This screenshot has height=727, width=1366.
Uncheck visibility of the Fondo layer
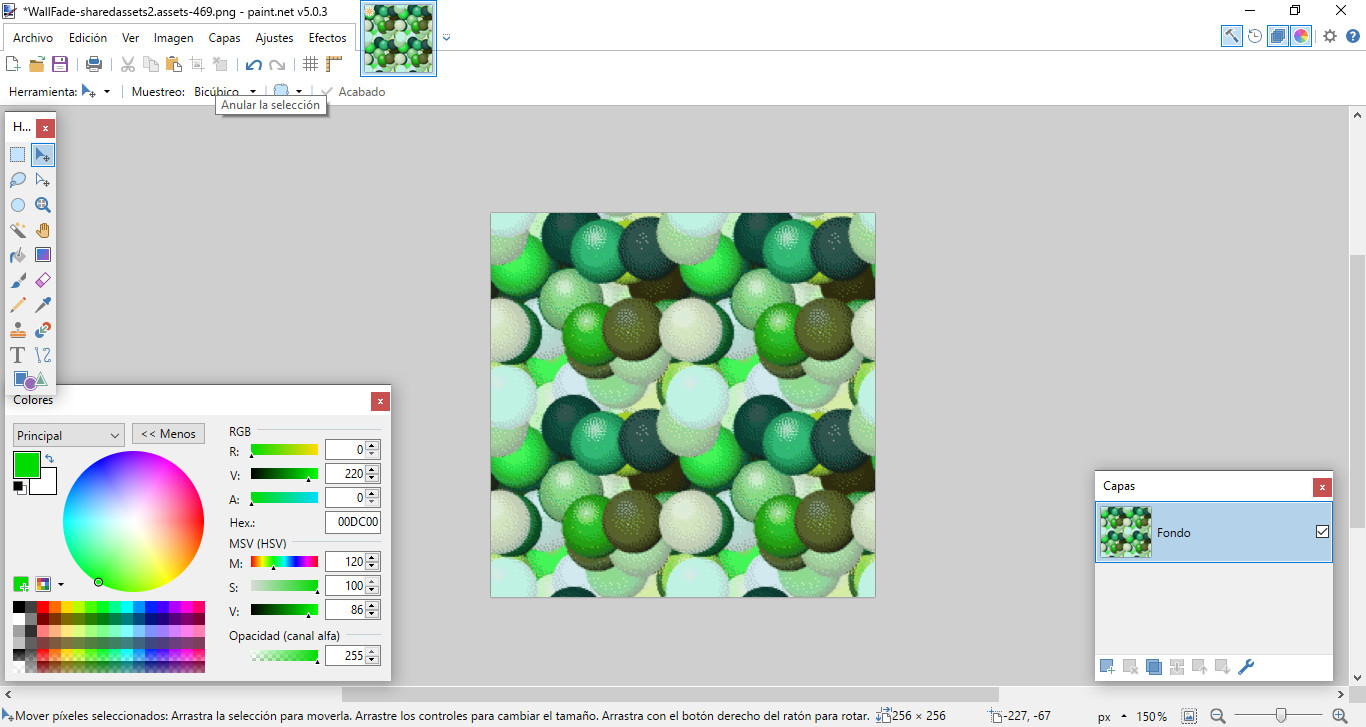[1322, 532]
